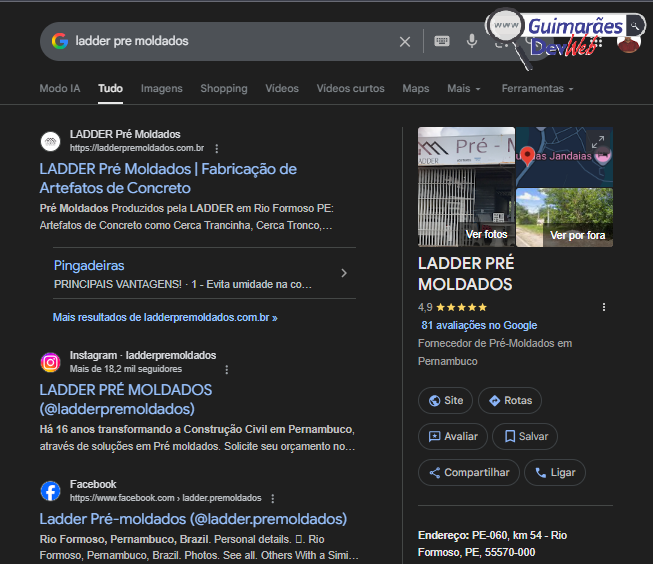Open more options for the Facebook result
Image resolution: width=653 pixels, height=564 pixels.
[x=272, y=499]
